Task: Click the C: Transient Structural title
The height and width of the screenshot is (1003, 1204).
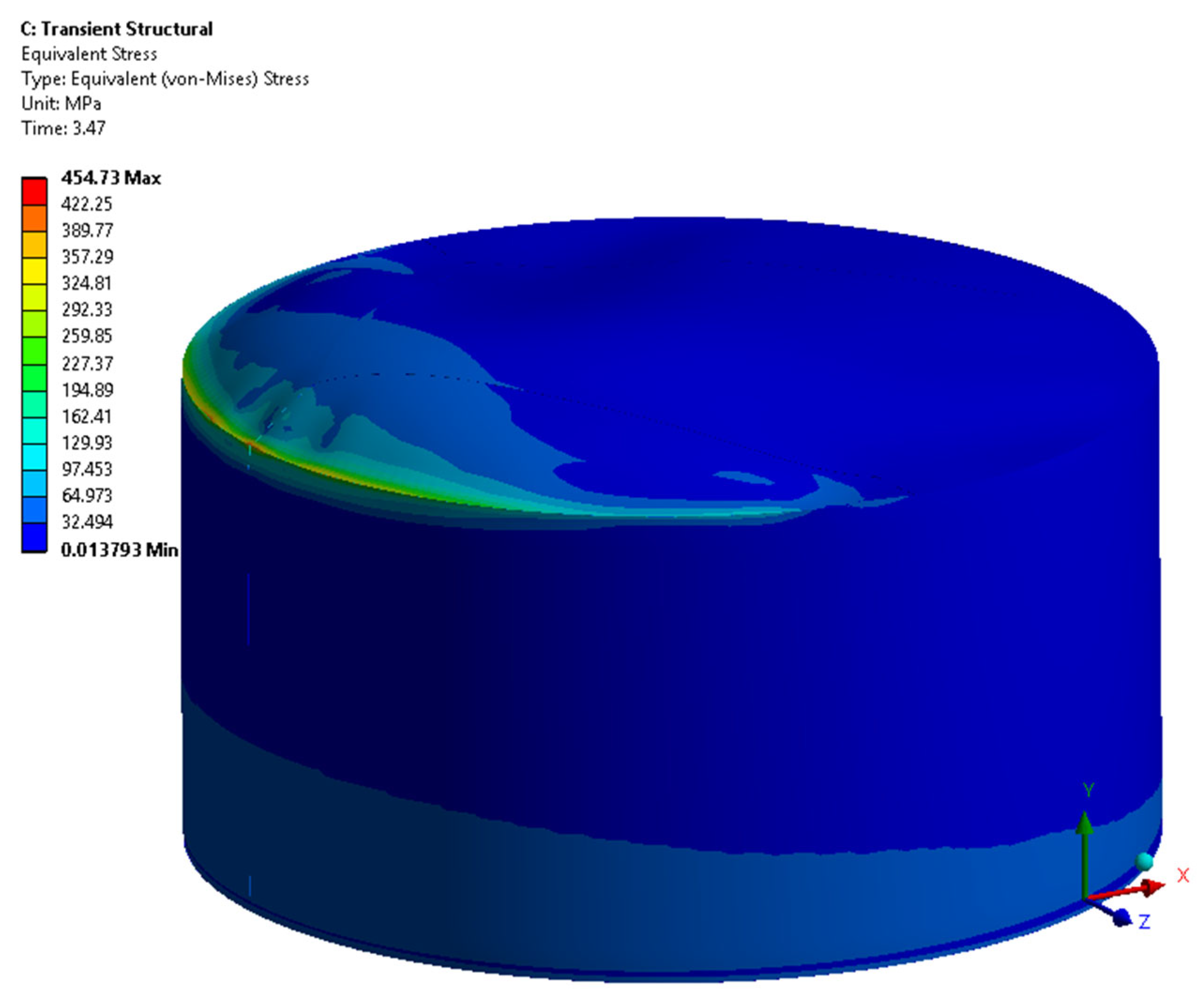Action: (116, 29)
